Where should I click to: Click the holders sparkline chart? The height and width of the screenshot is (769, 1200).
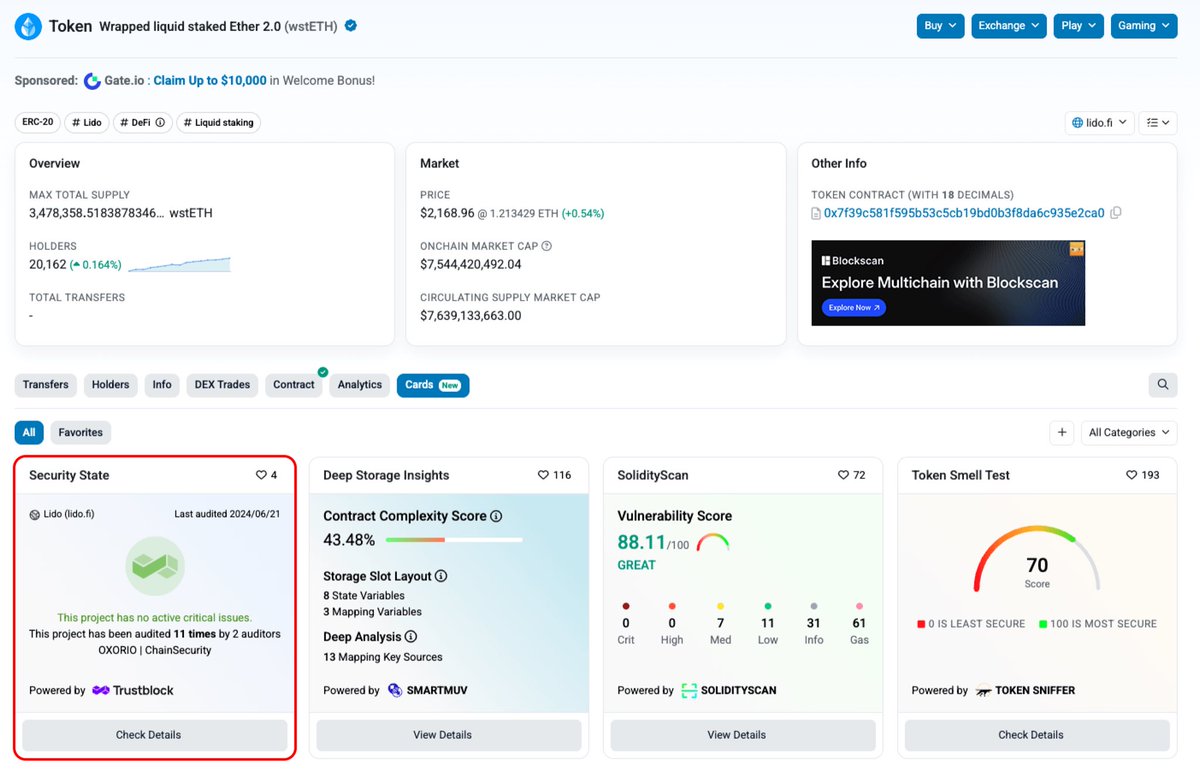point(180,264)
